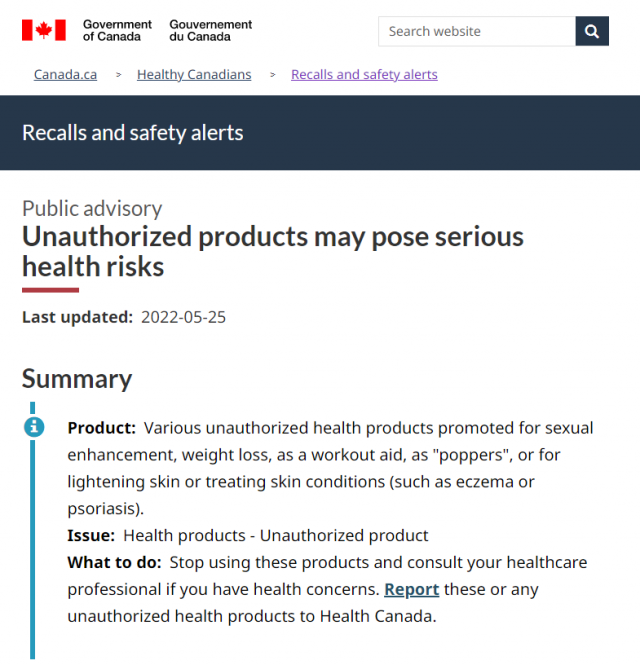
Task: Click the Public advisory subtitle
Action: 92,208
